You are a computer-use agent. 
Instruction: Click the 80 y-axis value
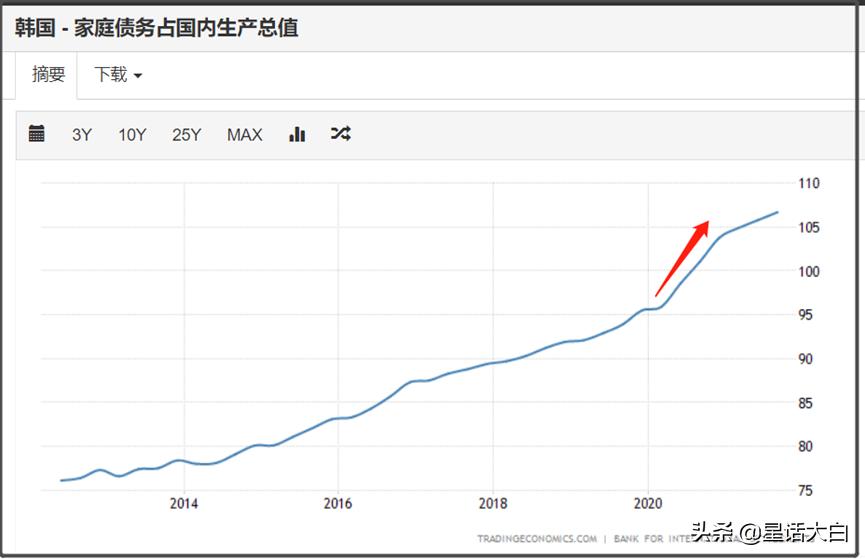click(805, 446)
